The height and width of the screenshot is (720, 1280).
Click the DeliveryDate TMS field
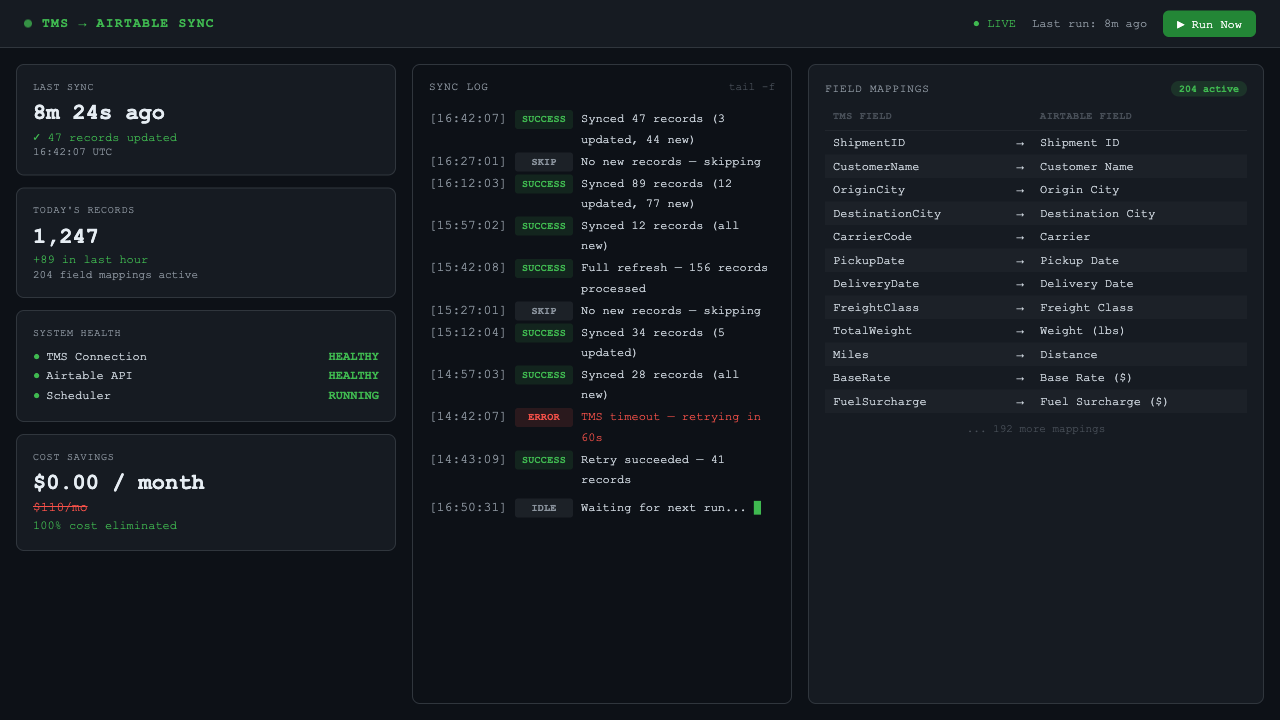[x=876, y=284]
